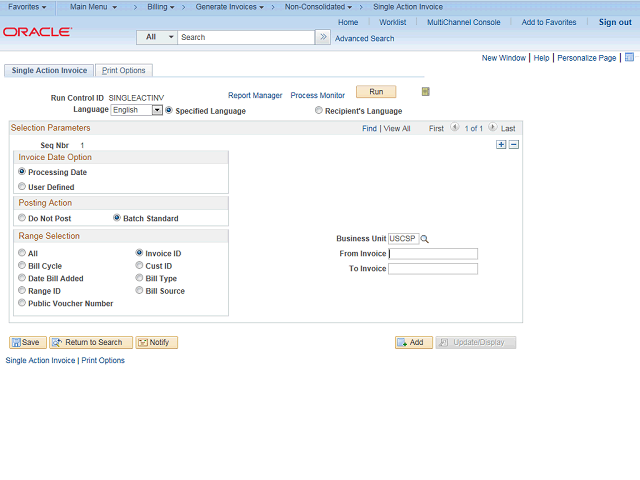Click the bottom Single Action Invoice link
Image resolution: width=640 pixels, height=480 pixels.
click(x=40, y=360)
